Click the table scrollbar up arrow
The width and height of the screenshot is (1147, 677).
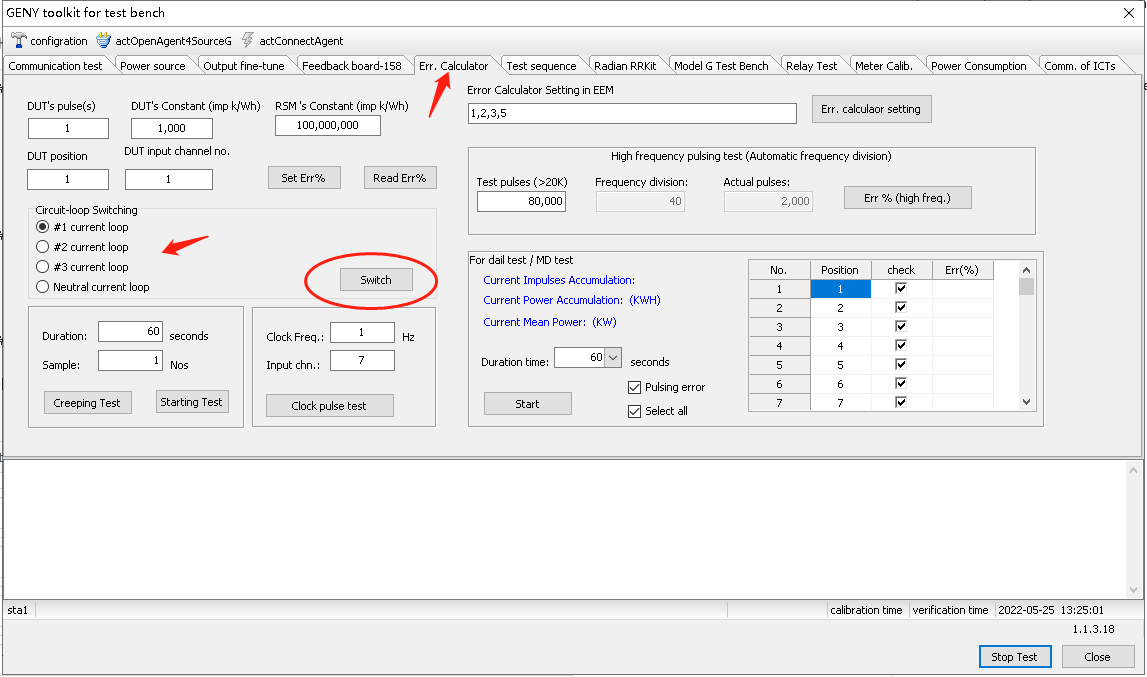click(x=1026, y=270)
